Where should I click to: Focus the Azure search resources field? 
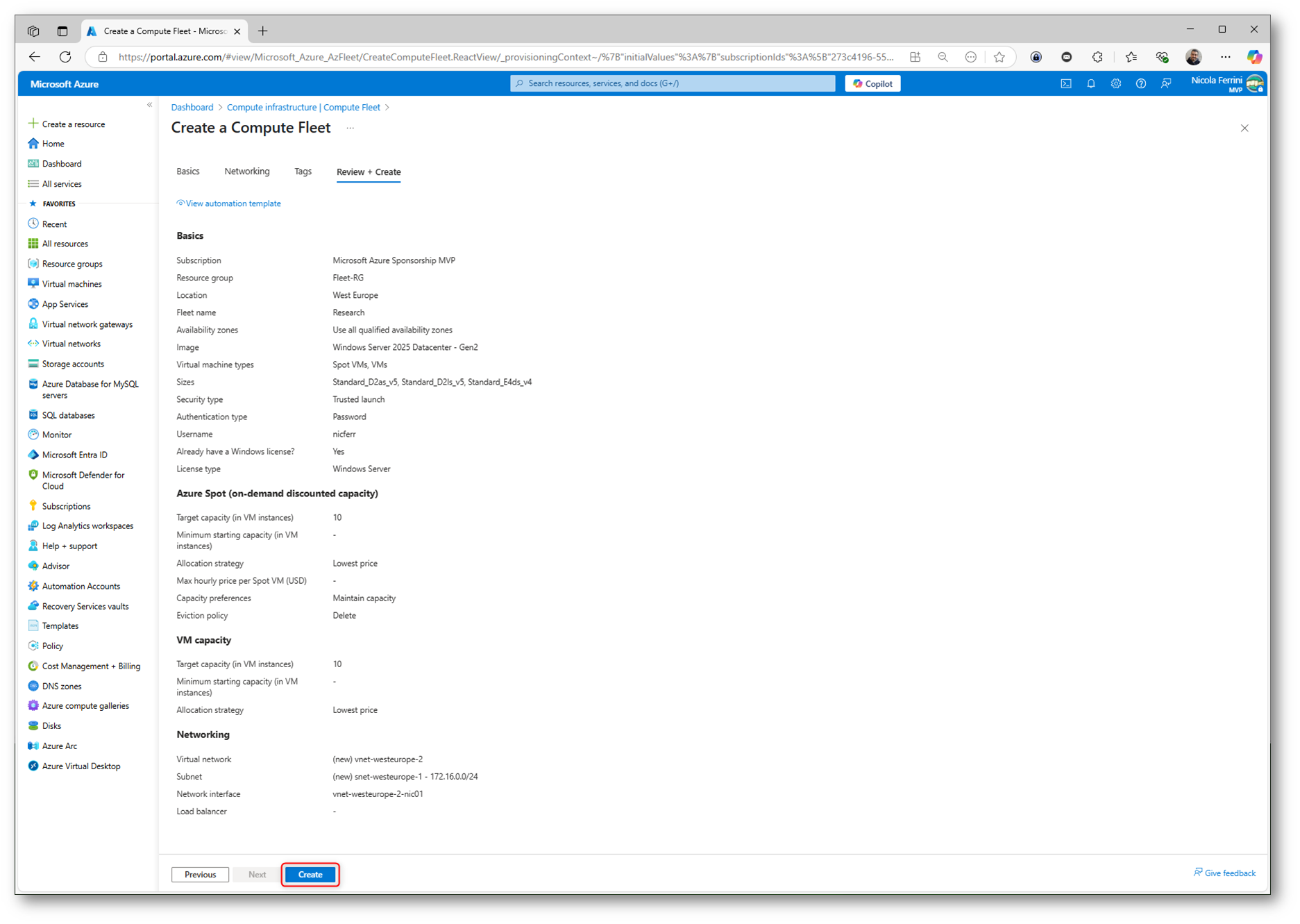click(673, 83)
